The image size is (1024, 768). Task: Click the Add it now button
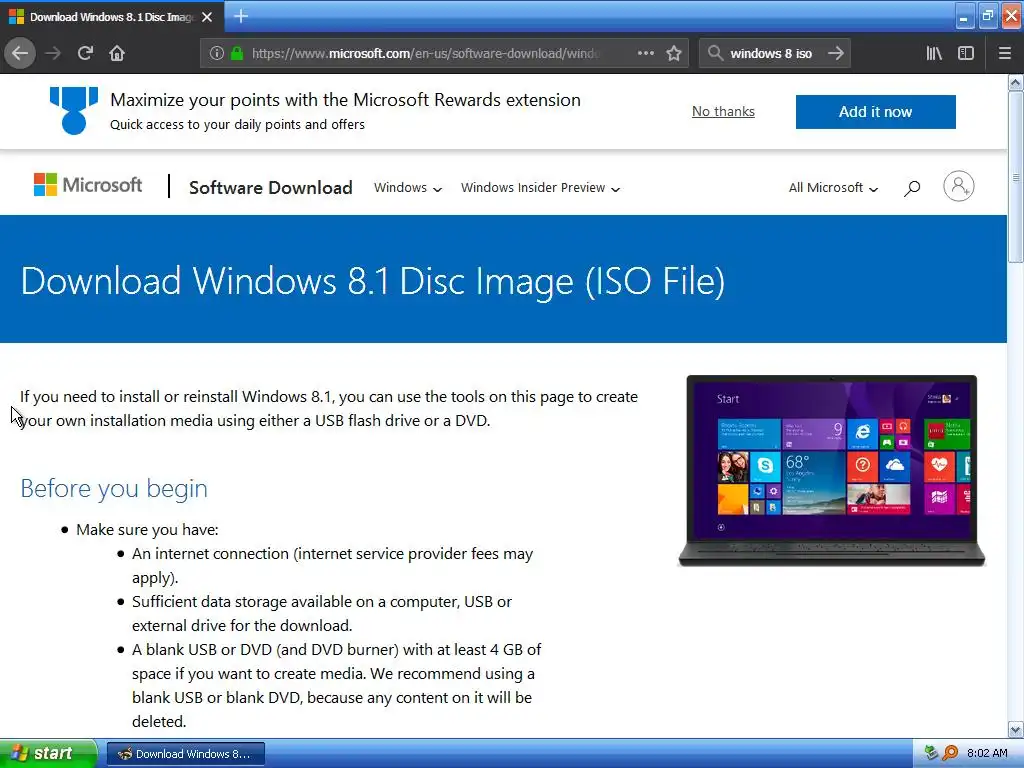point(875,112)
